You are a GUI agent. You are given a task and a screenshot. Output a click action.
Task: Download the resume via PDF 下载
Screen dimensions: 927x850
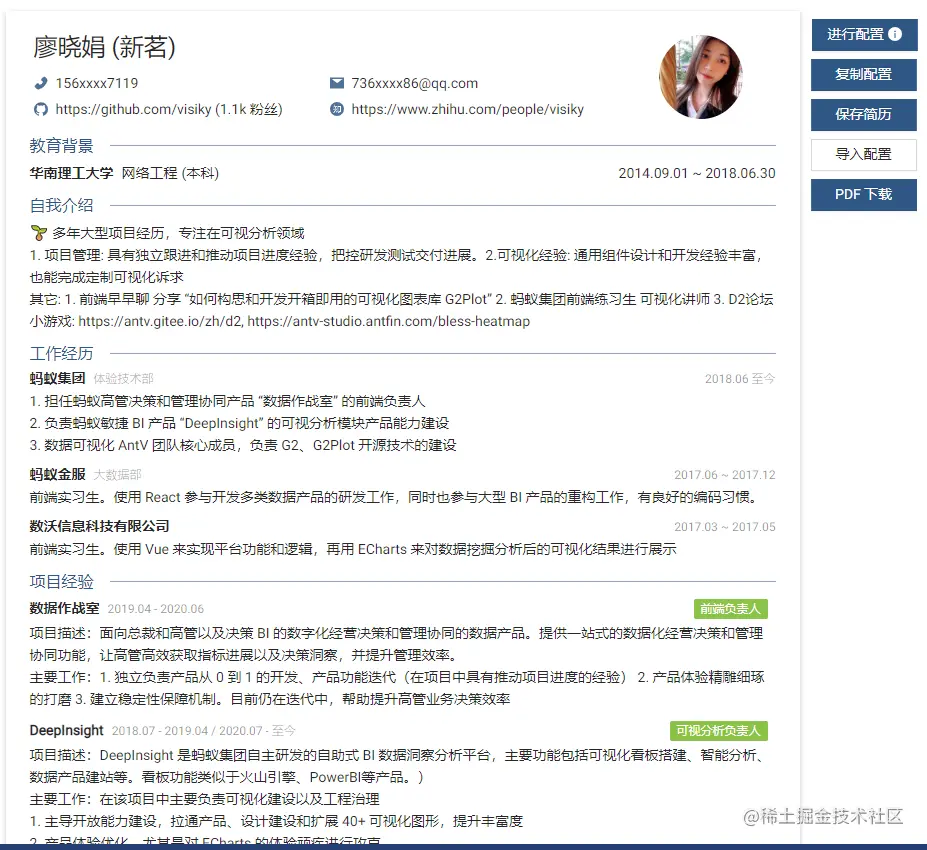click(x=863, y=194)
